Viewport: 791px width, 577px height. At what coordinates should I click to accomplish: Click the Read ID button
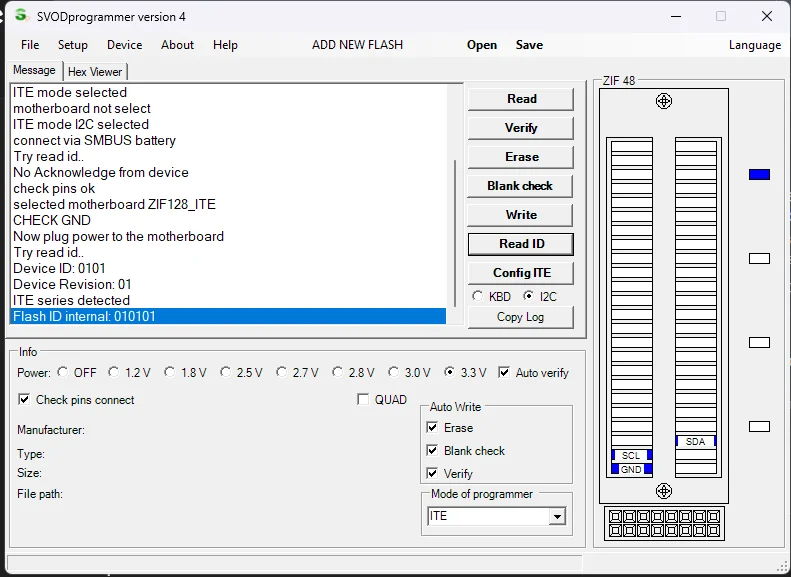(x=521, y=244)
